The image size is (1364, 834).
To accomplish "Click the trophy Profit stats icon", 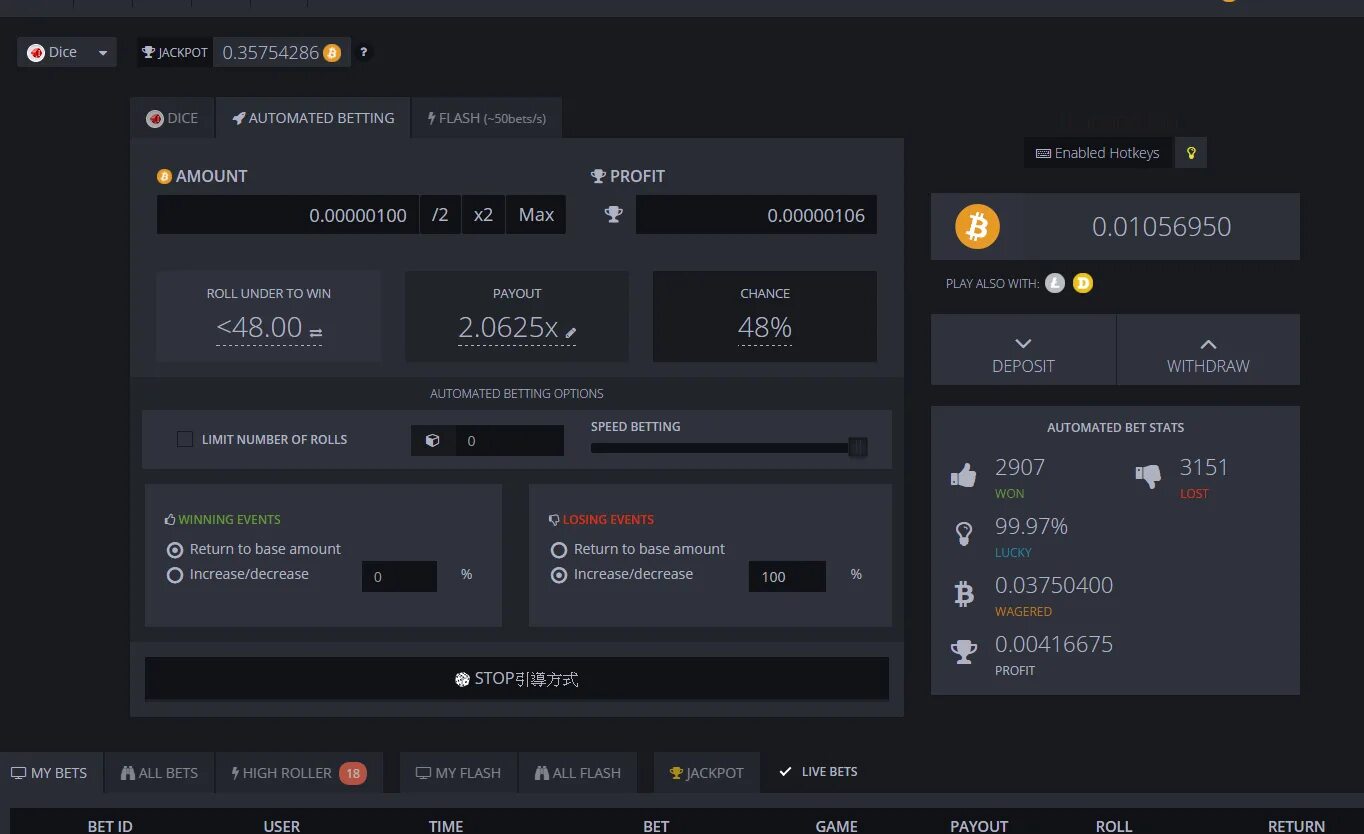I will [963, 652].
